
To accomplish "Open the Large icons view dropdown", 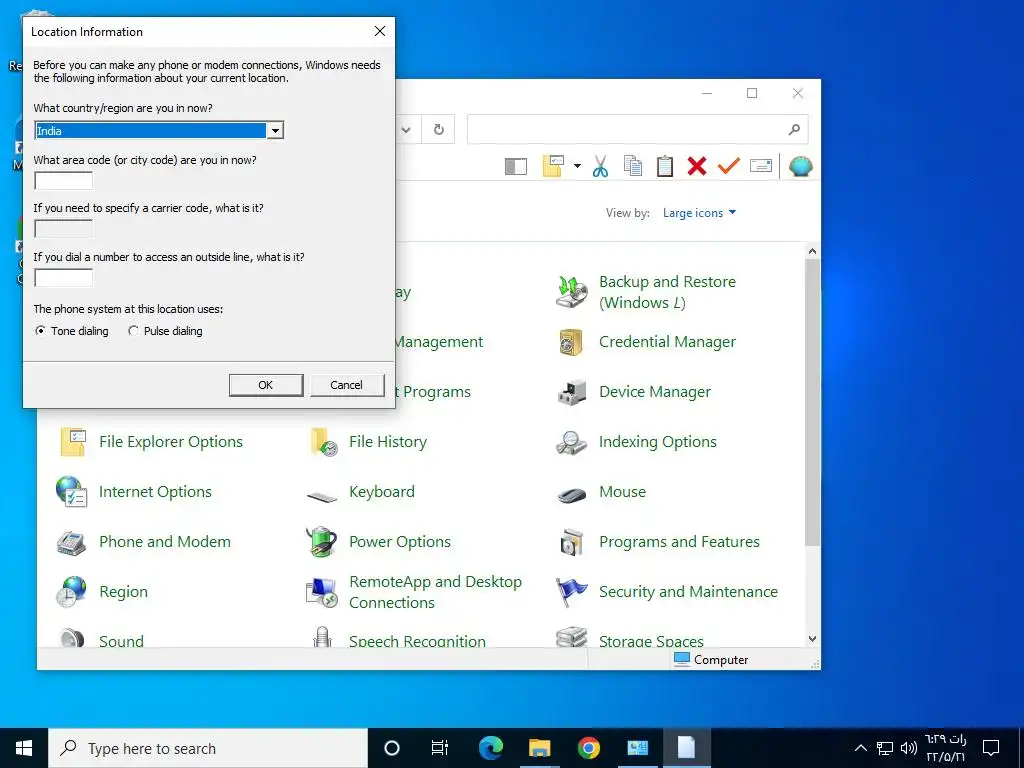I will (x=699, y=213).
